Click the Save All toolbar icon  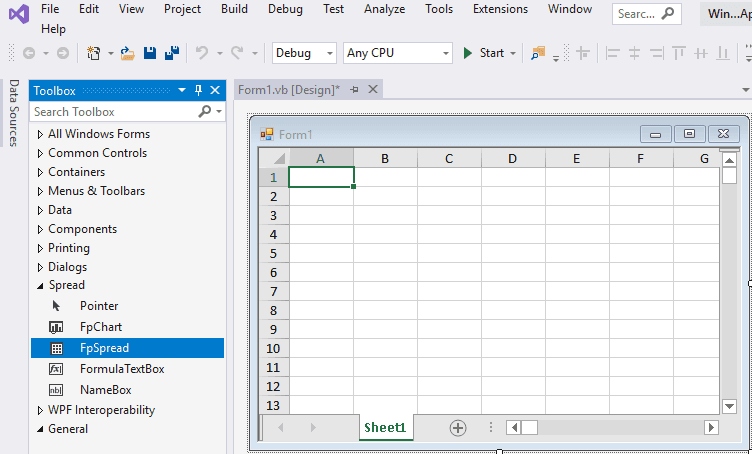(171, 53)
